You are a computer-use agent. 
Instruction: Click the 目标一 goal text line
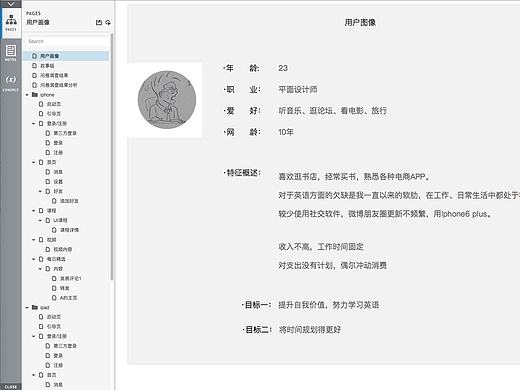coord(328,305)
